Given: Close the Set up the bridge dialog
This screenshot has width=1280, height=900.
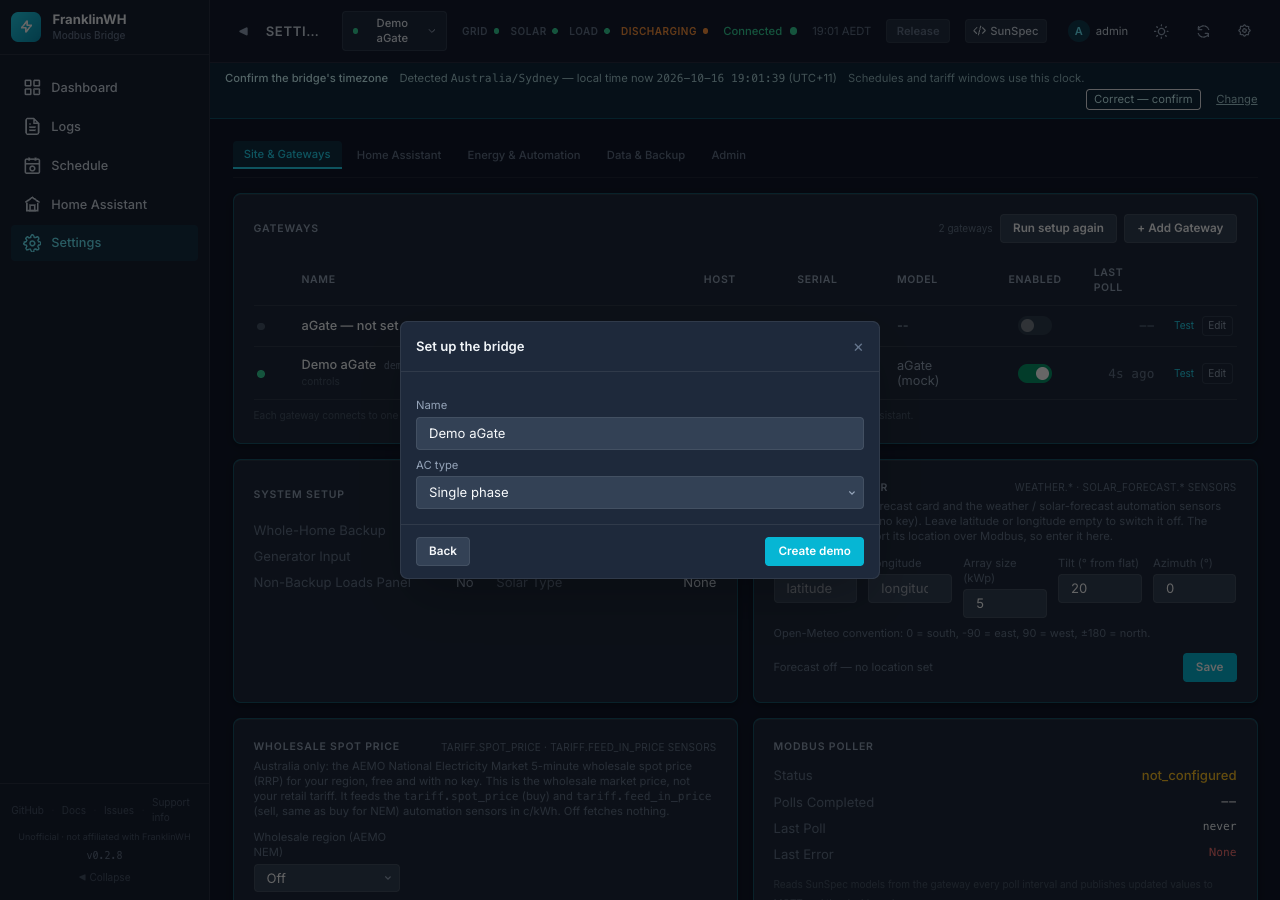Looking at the screenshot, I should point(858,347).
